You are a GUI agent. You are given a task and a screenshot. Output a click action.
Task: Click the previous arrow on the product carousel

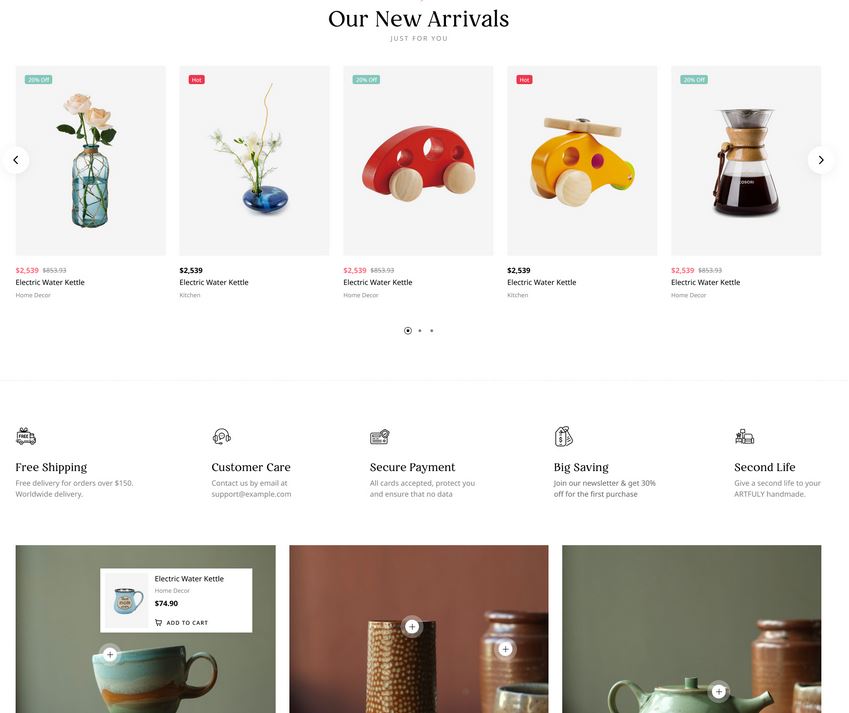pyautogui.click(x=16, y=160)
